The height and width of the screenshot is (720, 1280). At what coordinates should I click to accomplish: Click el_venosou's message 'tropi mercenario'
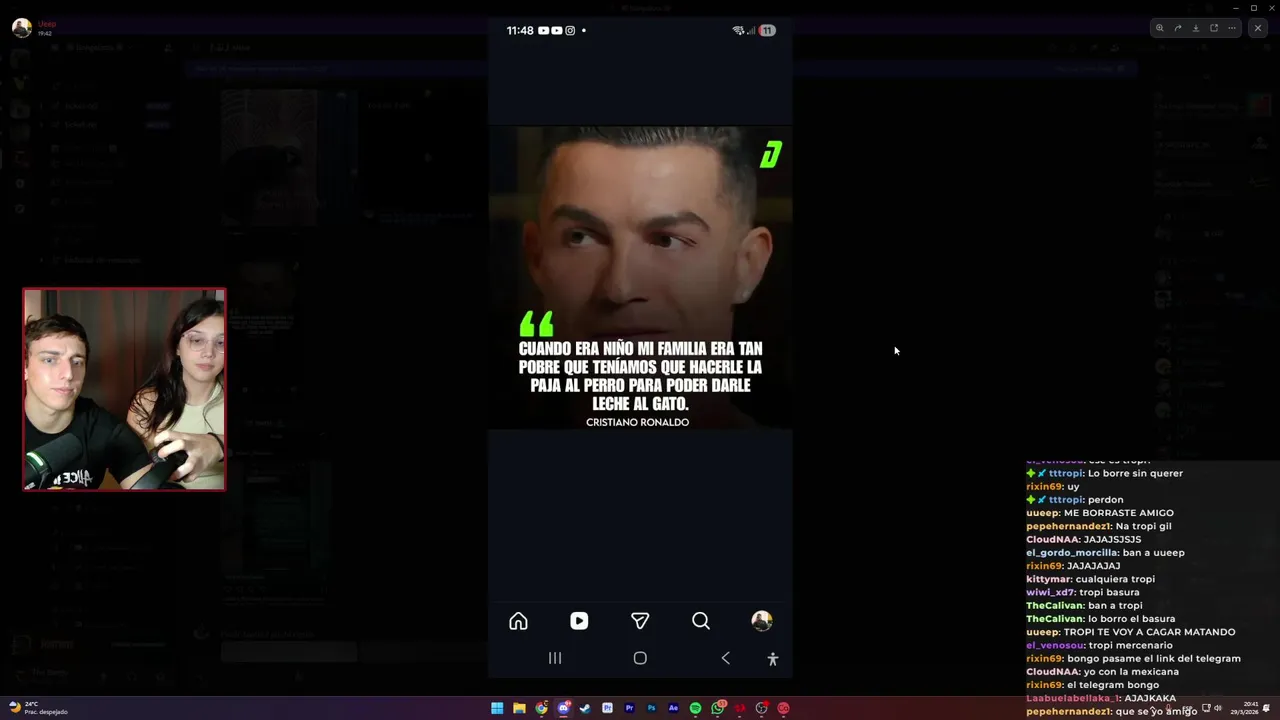1130,645
